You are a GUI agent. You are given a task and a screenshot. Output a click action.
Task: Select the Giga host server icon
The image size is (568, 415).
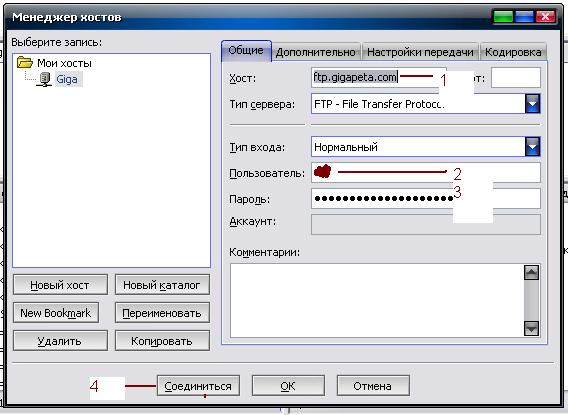45,79
